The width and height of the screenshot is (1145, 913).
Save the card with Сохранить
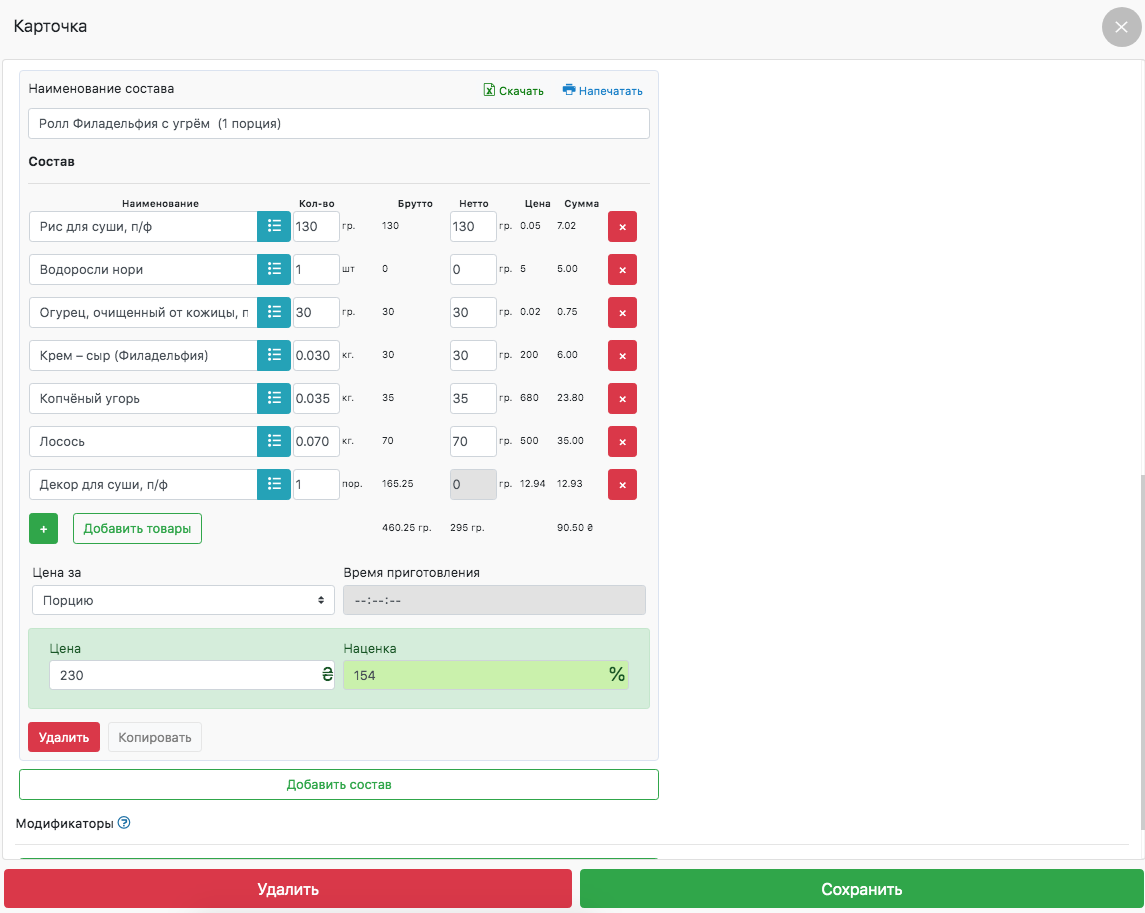point(861,889)
